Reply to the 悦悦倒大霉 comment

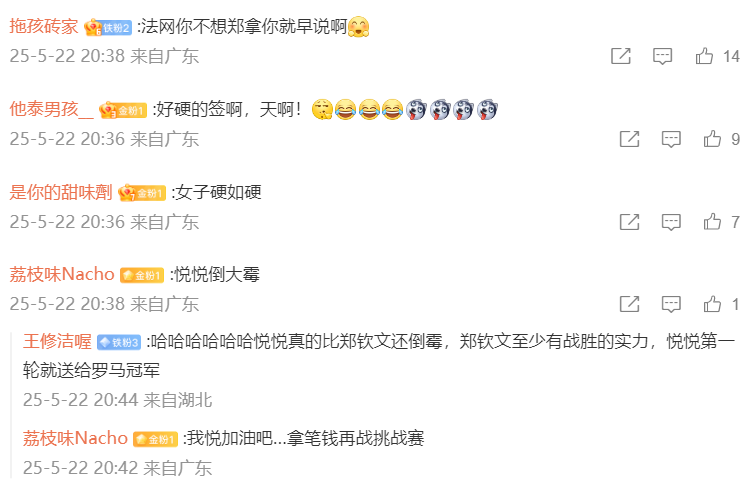[x=671, y=304]
